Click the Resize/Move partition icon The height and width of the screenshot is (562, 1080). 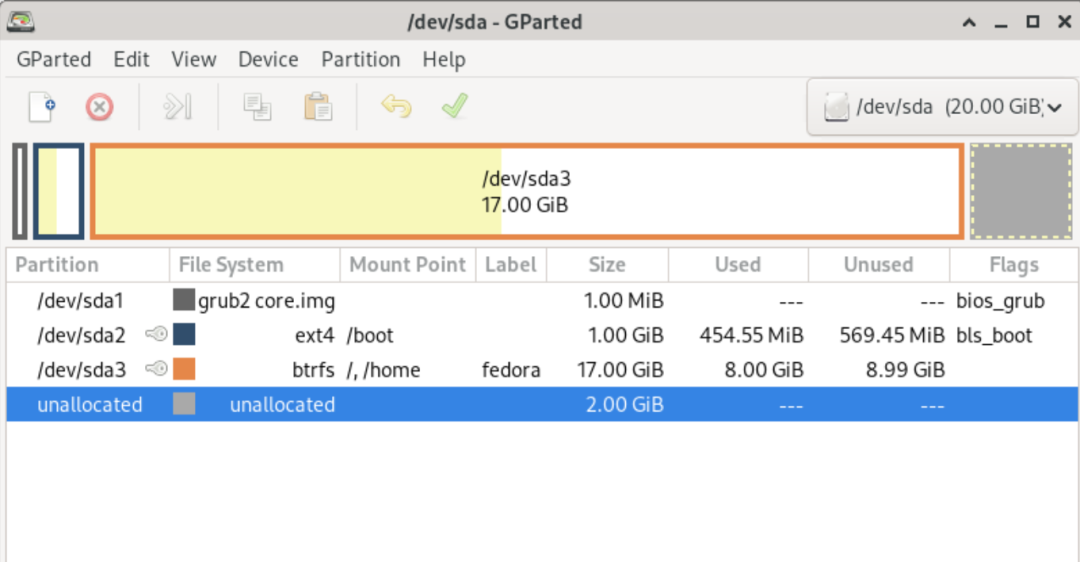click(x=177, y=106)
